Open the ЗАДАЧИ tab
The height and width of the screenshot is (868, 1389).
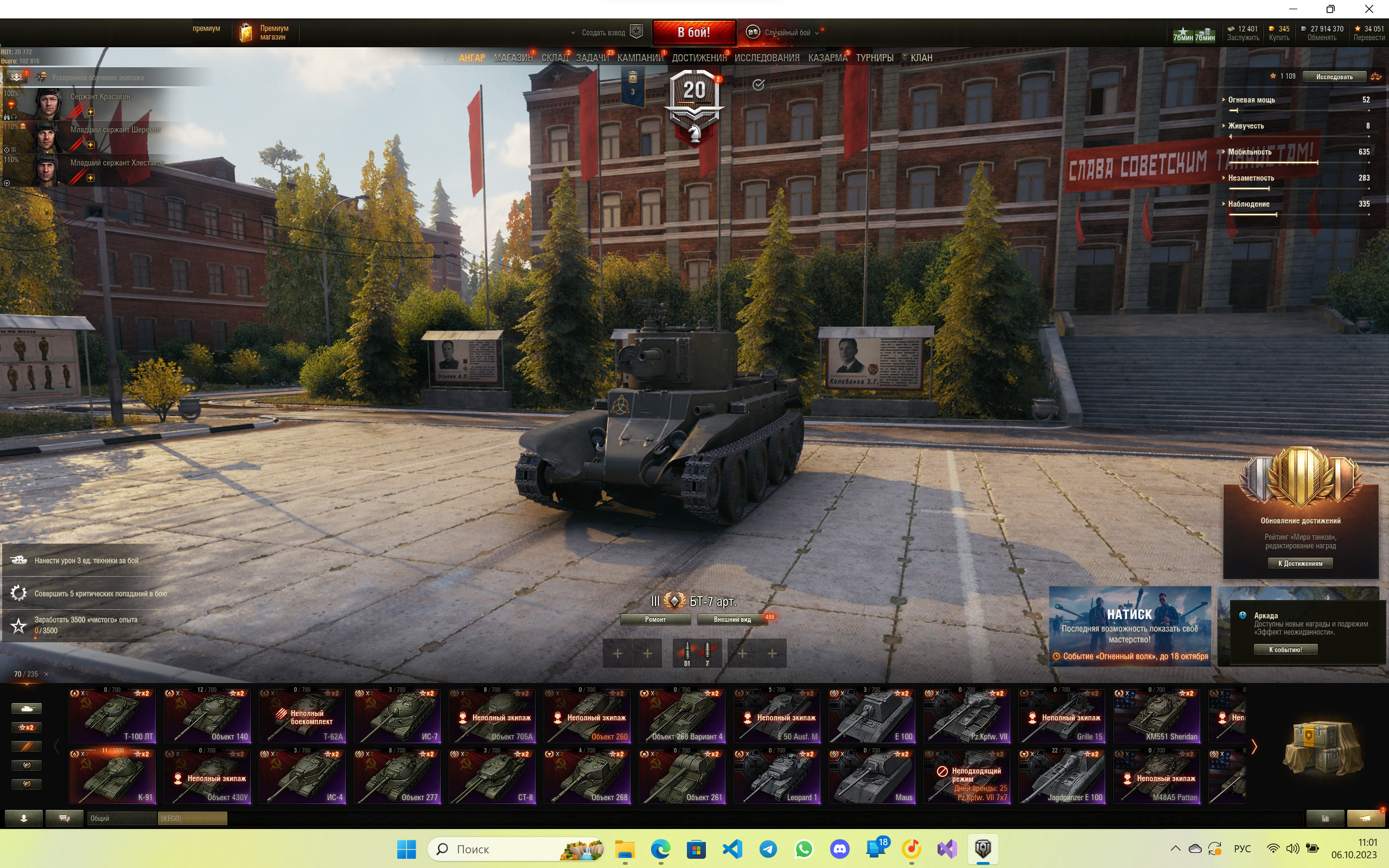pyautogui.click(x=592, y=58)
